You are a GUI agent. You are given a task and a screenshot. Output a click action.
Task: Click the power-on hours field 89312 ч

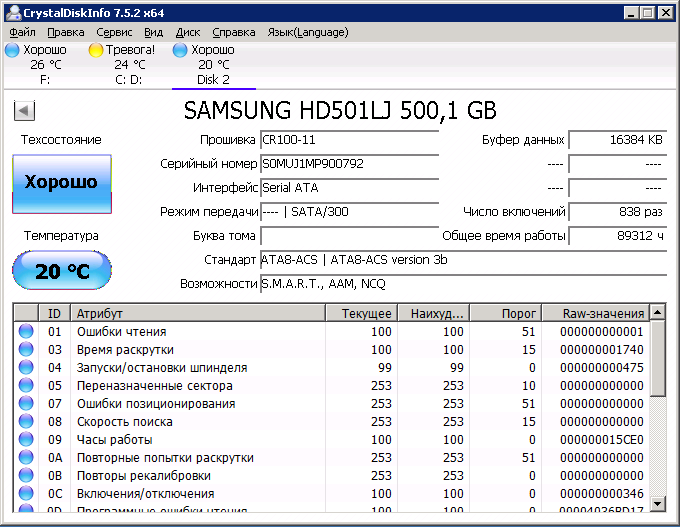pos(618,236)
